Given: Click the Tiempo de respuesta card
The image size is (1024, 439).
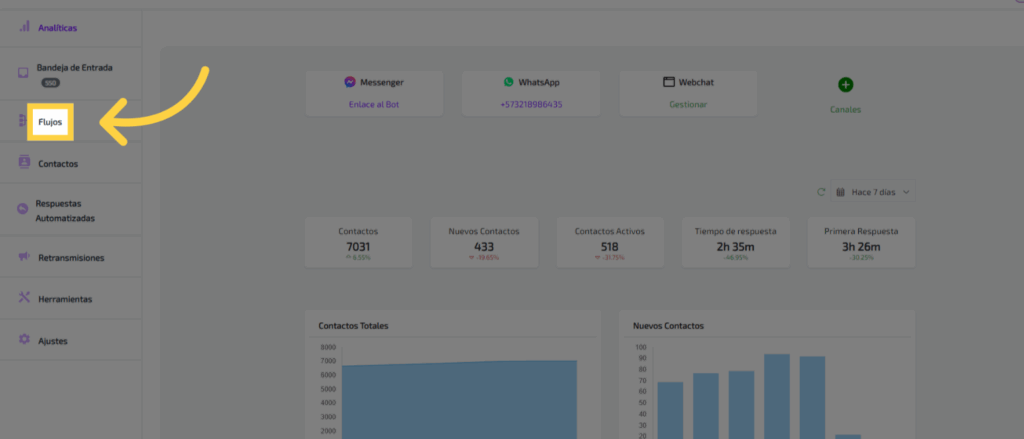Looking at the screenshot, I should 735,242.
